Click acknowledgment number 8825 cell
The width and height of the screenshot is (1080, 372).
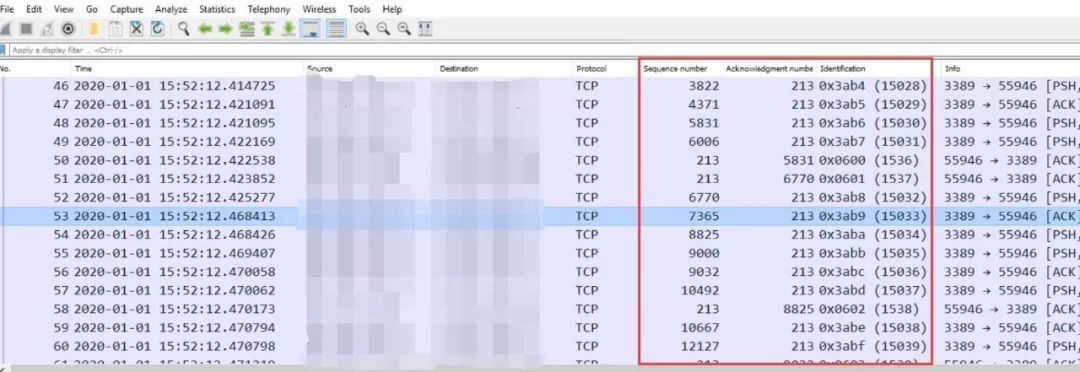(x=797, y=309)
